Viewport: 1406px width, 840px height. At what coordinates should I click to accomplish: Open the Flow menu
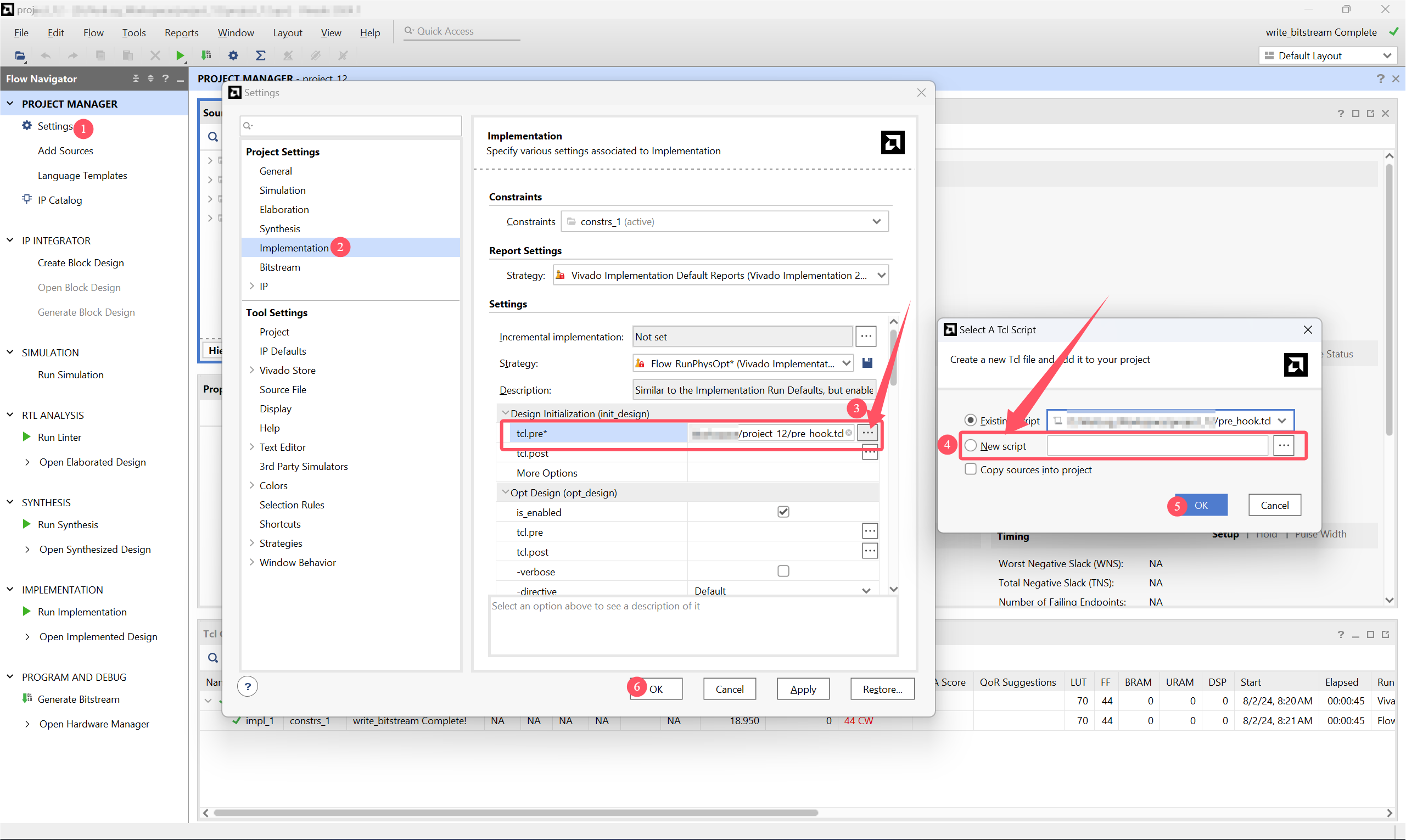pyautogui.click(x=93, y=32)
